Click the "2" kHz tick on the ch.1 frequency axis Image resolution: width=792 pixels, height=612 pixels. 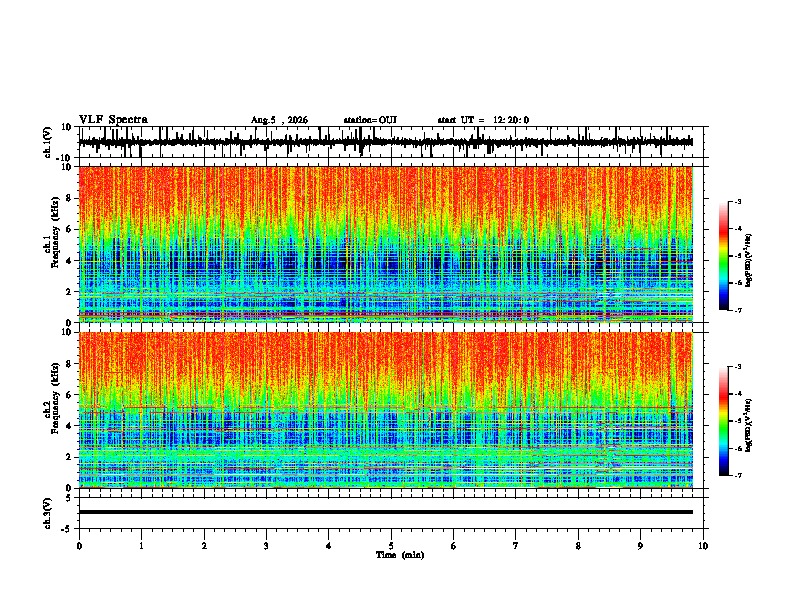[x=69, y=292]
